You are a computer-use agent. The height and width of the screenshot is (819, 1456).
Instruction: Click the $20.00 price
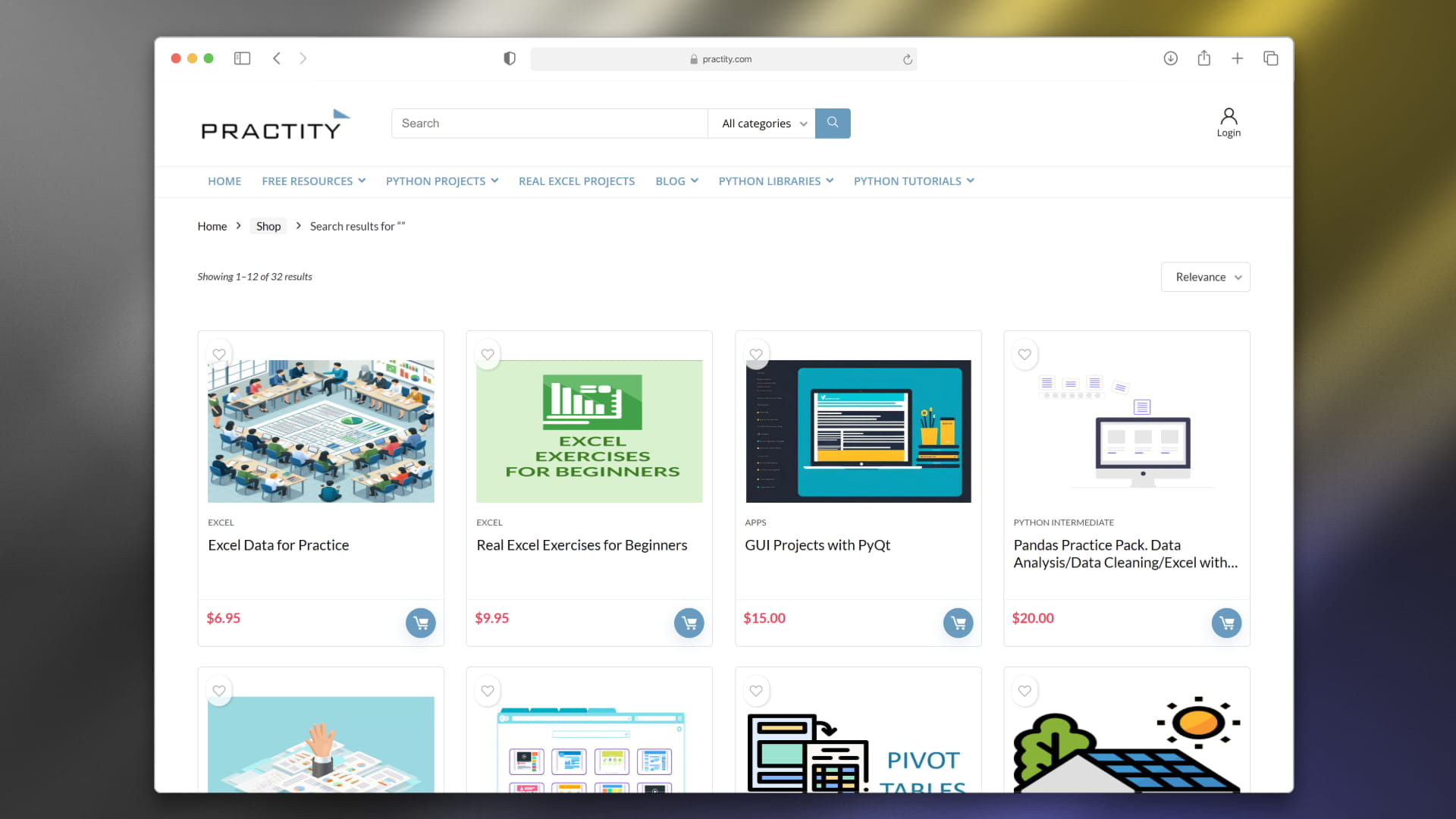coord(1033,618)
